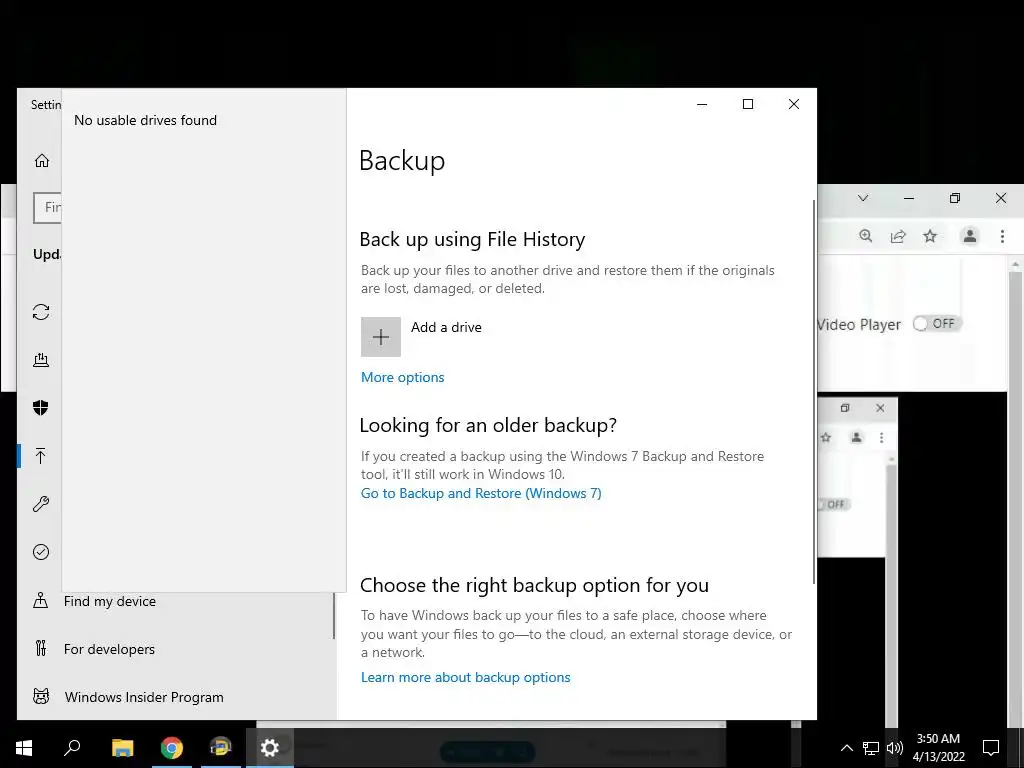Viewport: 1024px width, 768px height.
Task: Maximize the Settings window
Action: coord(748,104)
